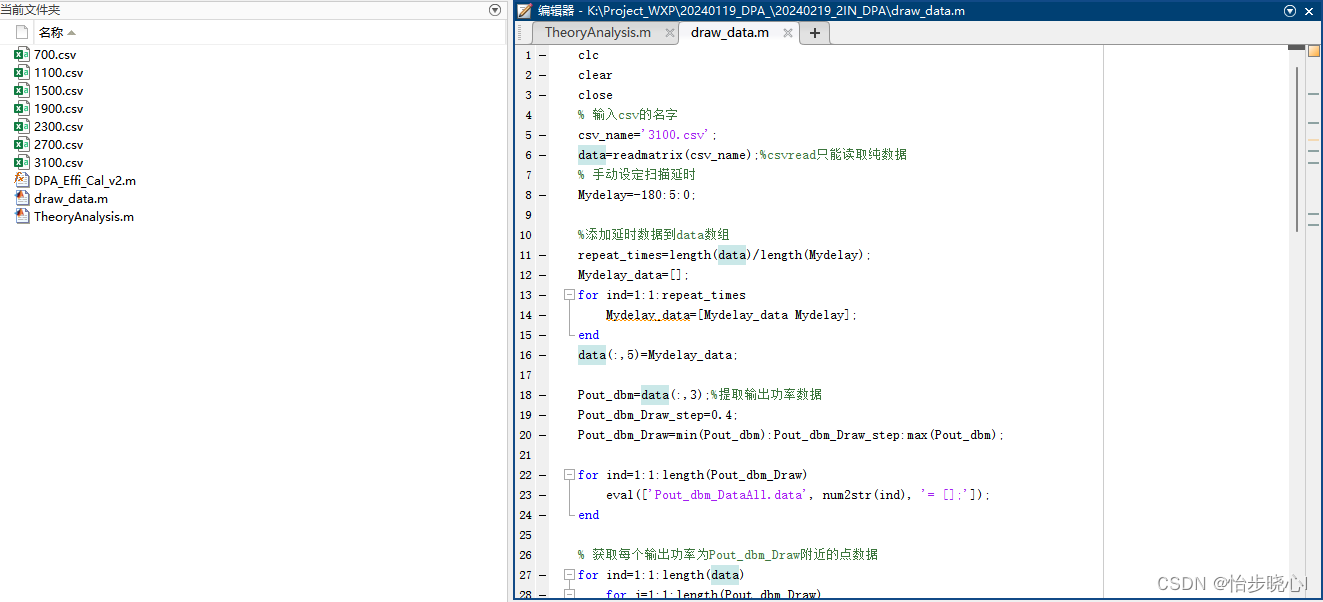The height and width of the screenshot is (602, 1323).
Task: Collapse the nested for loop at line 28
Action: [569, 594]
